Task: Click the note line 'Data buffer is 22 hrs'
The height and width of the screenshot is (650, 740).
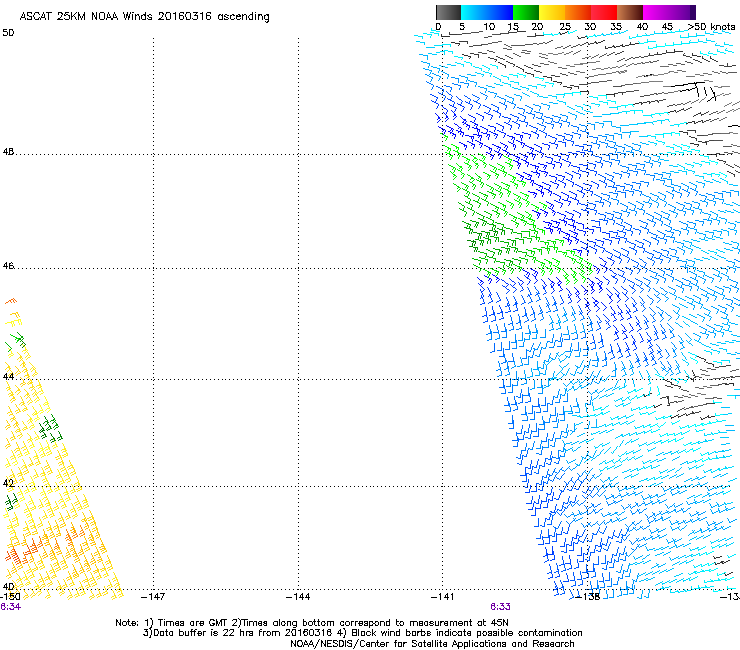Action: (x=204, y=633)
